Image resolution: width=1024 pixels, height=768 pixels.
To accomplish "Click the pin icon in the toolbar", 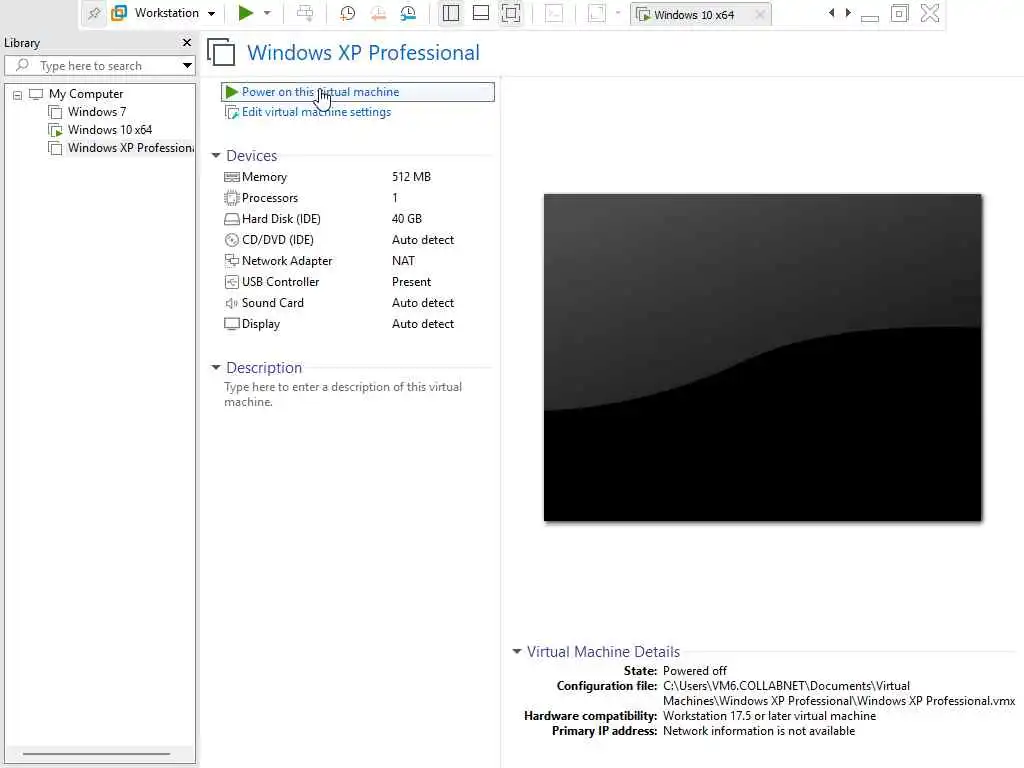I will pos(94,13).
